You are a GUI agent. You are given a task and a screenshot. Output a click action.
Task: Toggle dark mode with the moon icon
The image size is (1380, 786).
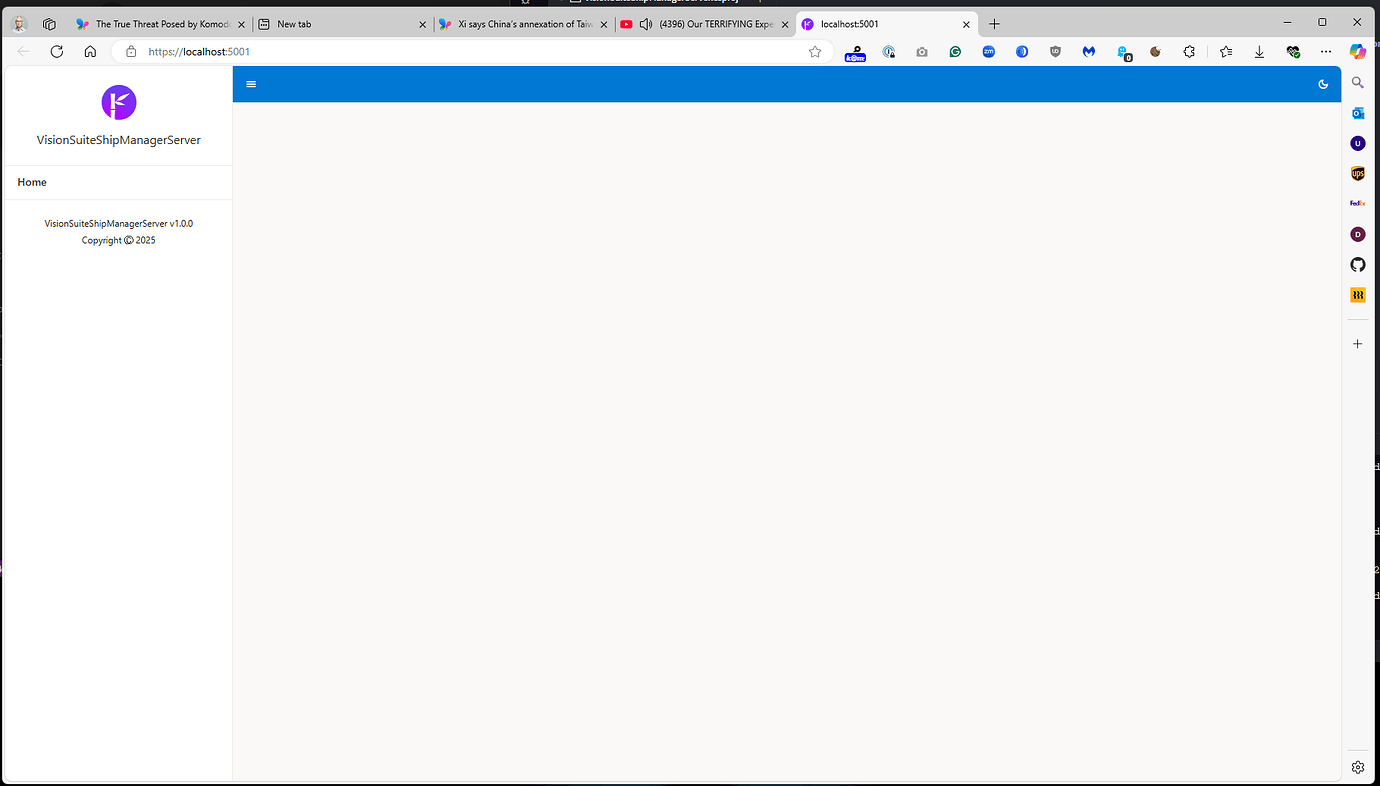tap(1323, 84)
